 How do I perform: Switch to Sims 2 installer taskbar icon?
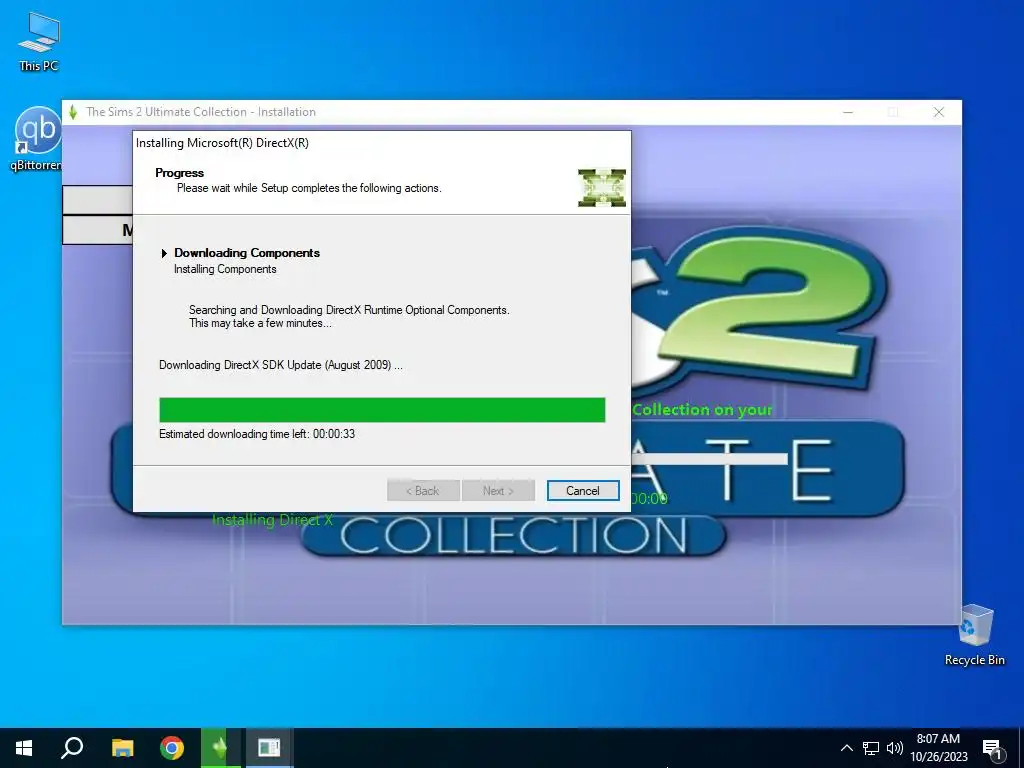coord(221,748)
